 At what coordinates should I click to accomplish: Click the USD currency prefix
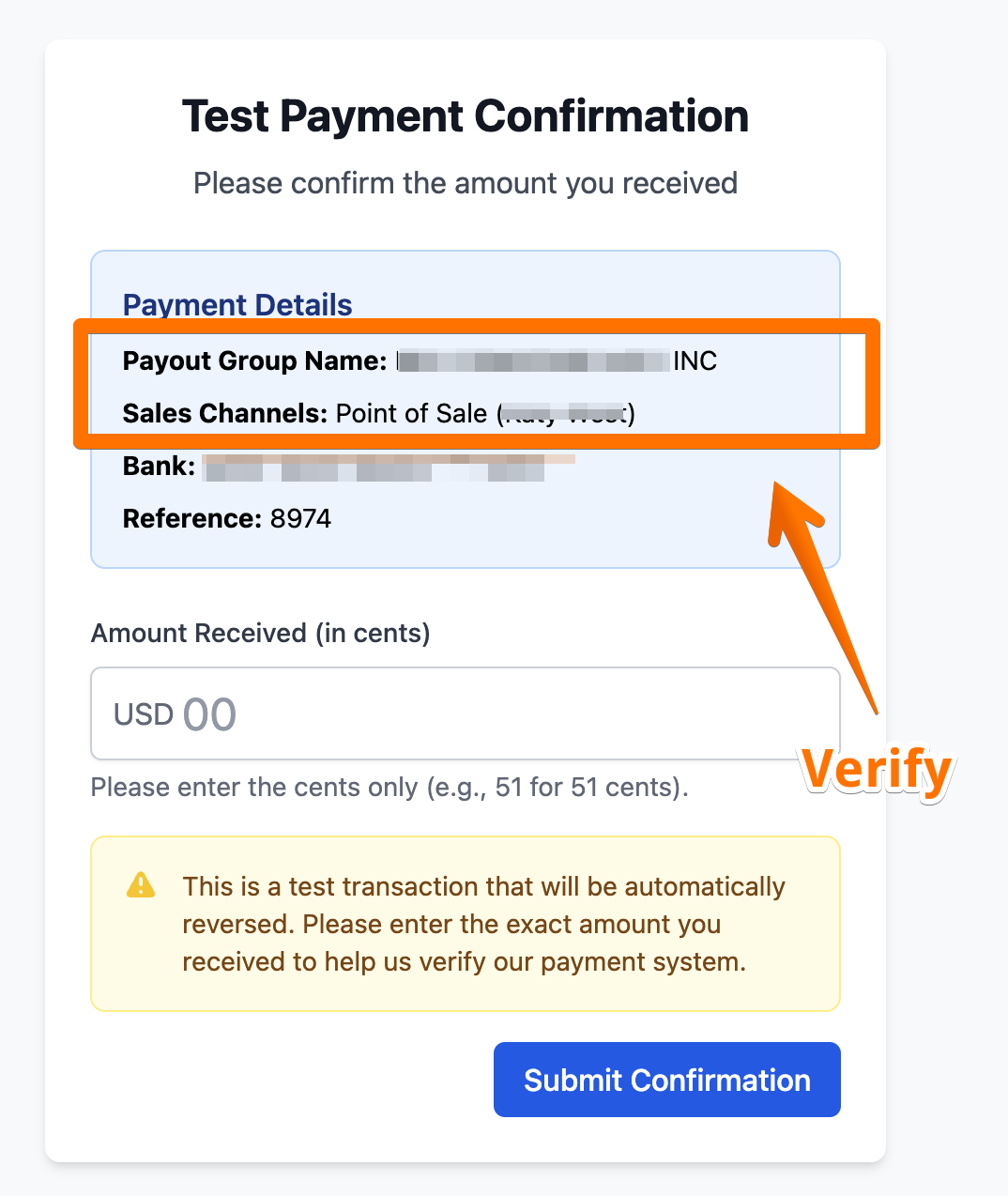144,714
